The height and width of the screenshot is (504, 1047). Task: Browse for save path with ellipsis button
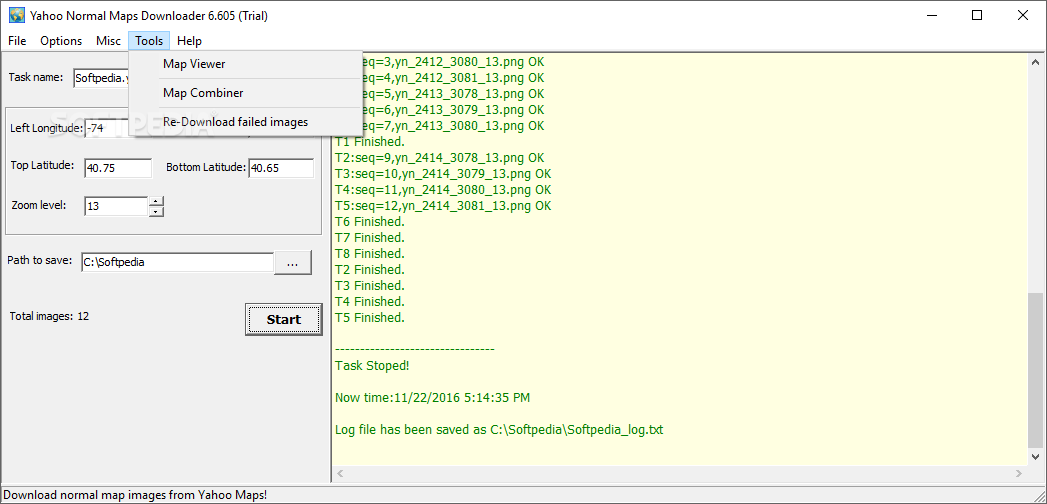(292, 263)
